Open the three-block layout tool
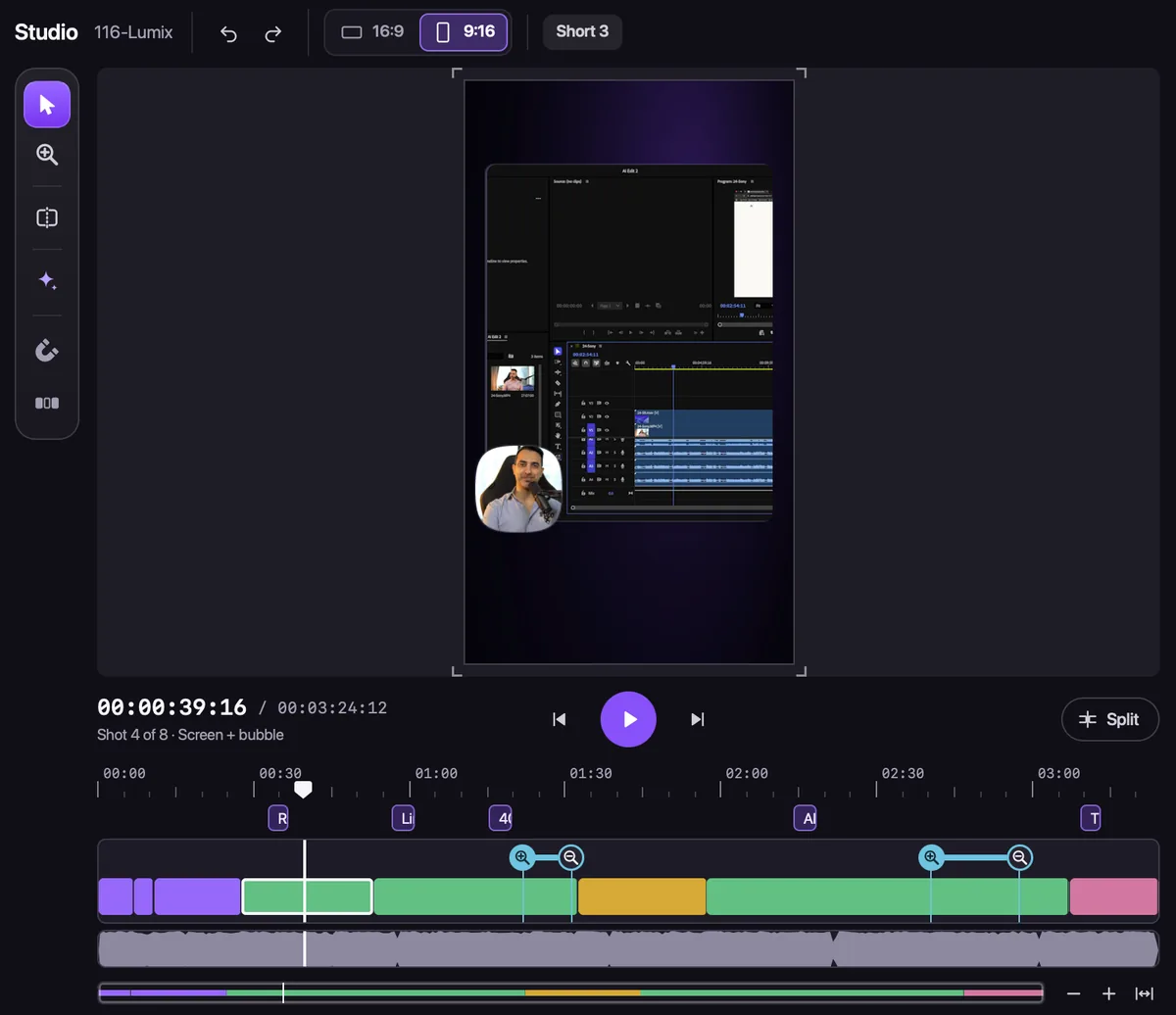This screenshot has height=1015, width=1176. point(47,403)
